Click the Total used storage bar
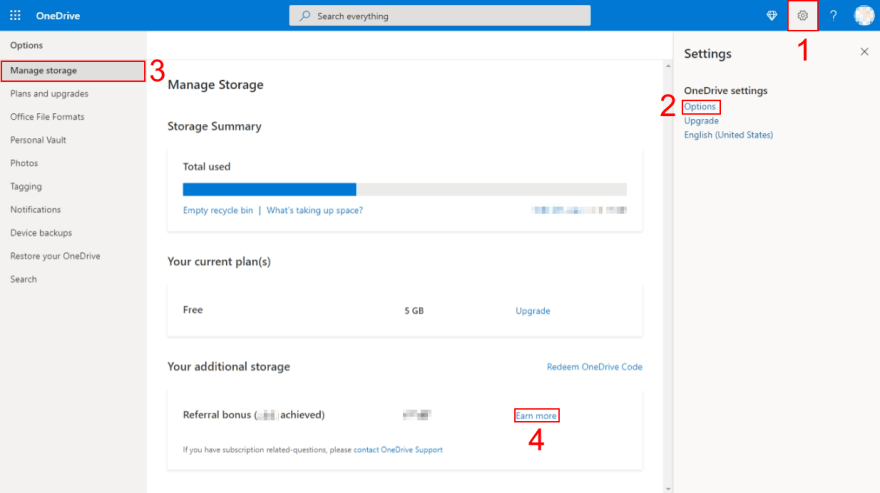The width and height of the screenshot is (880, 493). tap(405, 189)
